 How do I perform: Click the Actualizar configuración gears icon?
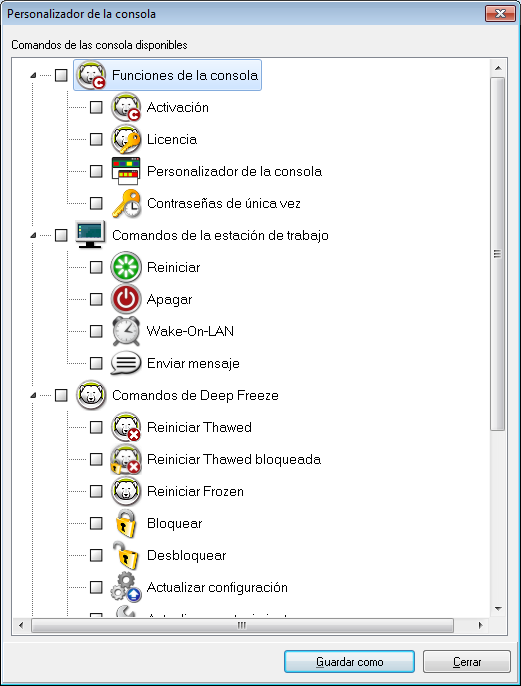[126, 587]
